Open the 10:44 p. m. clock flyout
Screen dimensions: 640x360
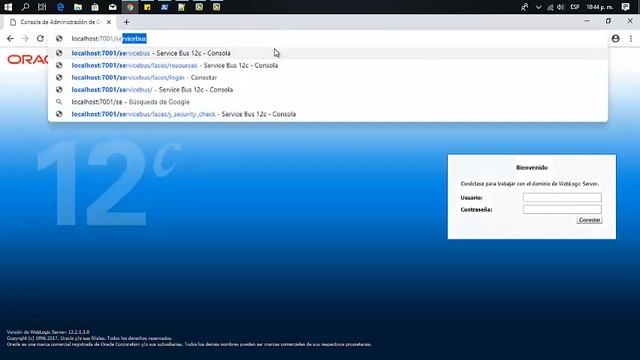click(x=600, y=7)
